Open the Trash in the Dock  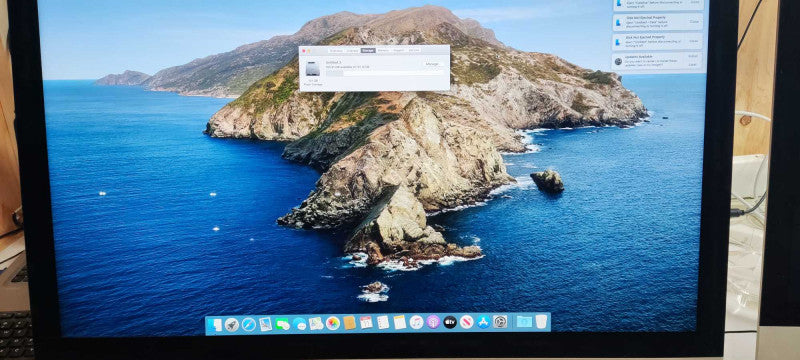541,322
